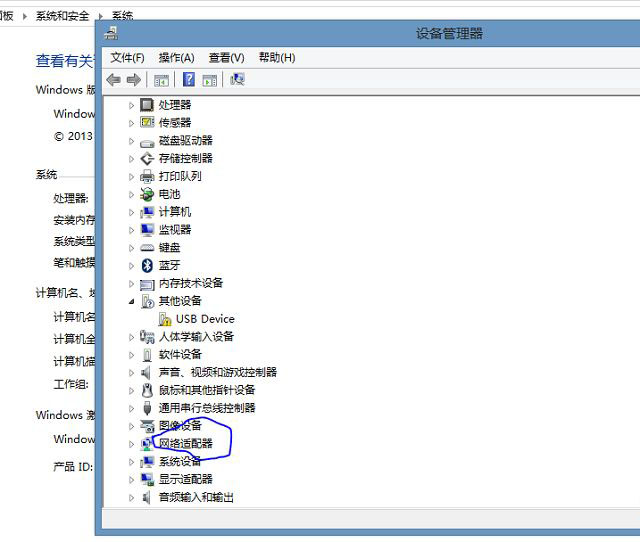
Task: Select the 系统设备 tree label
Action: tap(180, 462)
